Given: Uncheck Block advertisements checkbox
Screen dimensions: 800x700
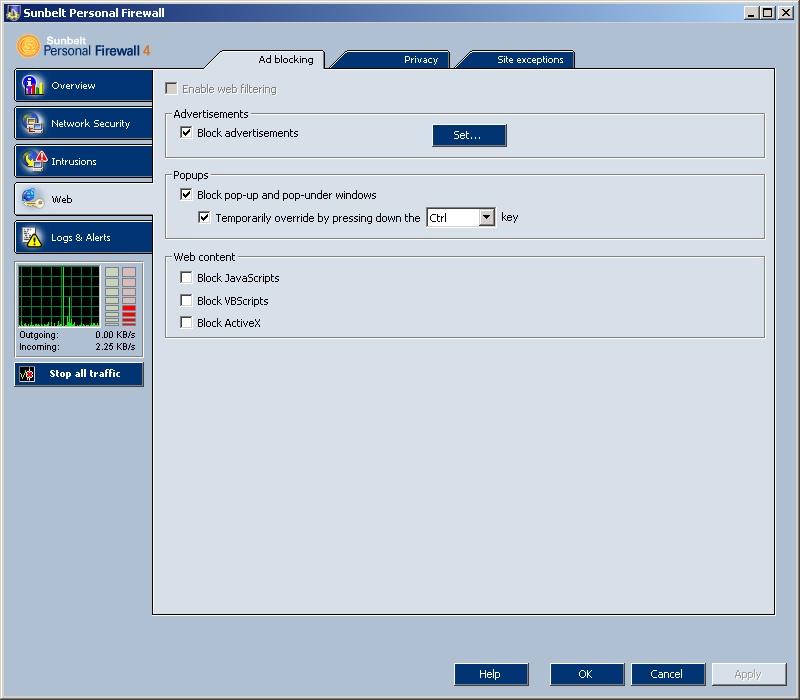Looking at the screenshot, I should coord(186,133).
